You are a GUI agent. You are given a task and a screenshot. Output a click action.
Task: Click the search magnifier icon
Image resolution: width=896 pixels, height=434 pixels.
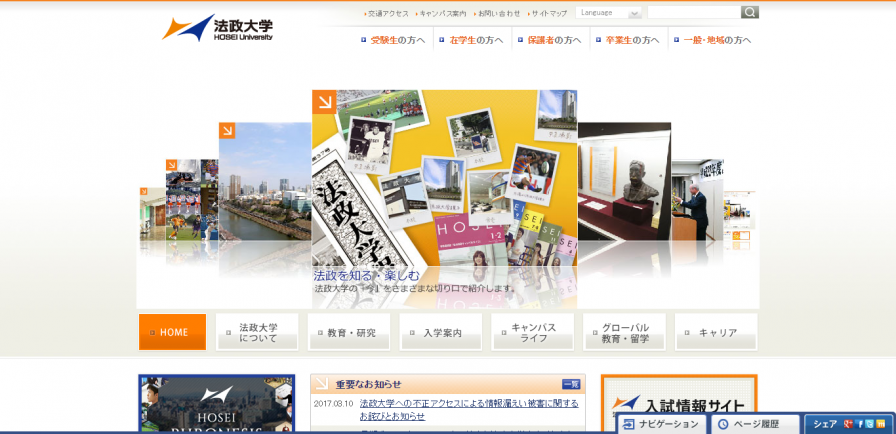(x=750, y=12)
